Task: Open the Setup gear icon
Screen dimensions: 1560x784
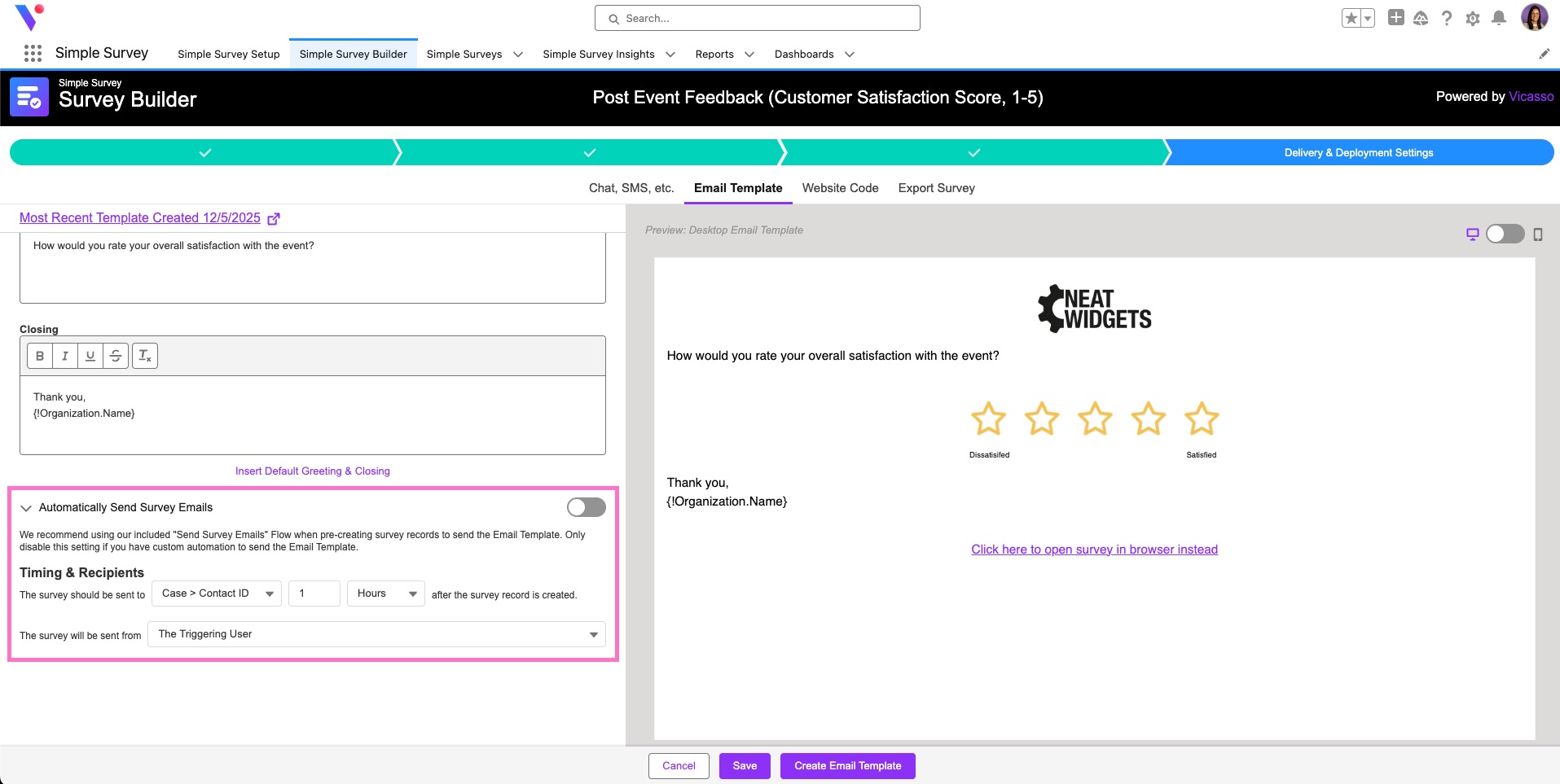Action: (1473, 18)
